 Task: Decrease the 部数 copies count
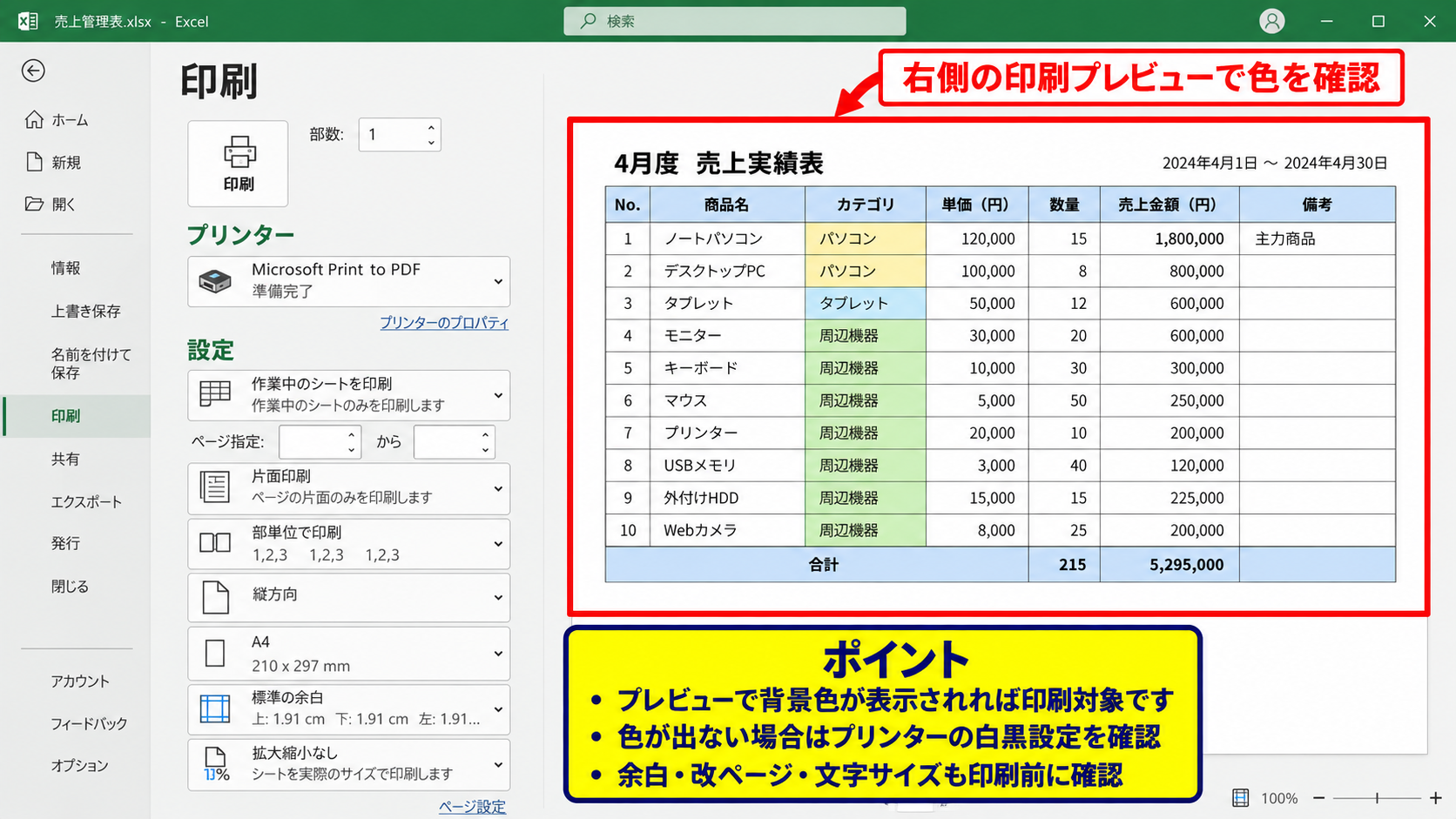click(431, 143)
